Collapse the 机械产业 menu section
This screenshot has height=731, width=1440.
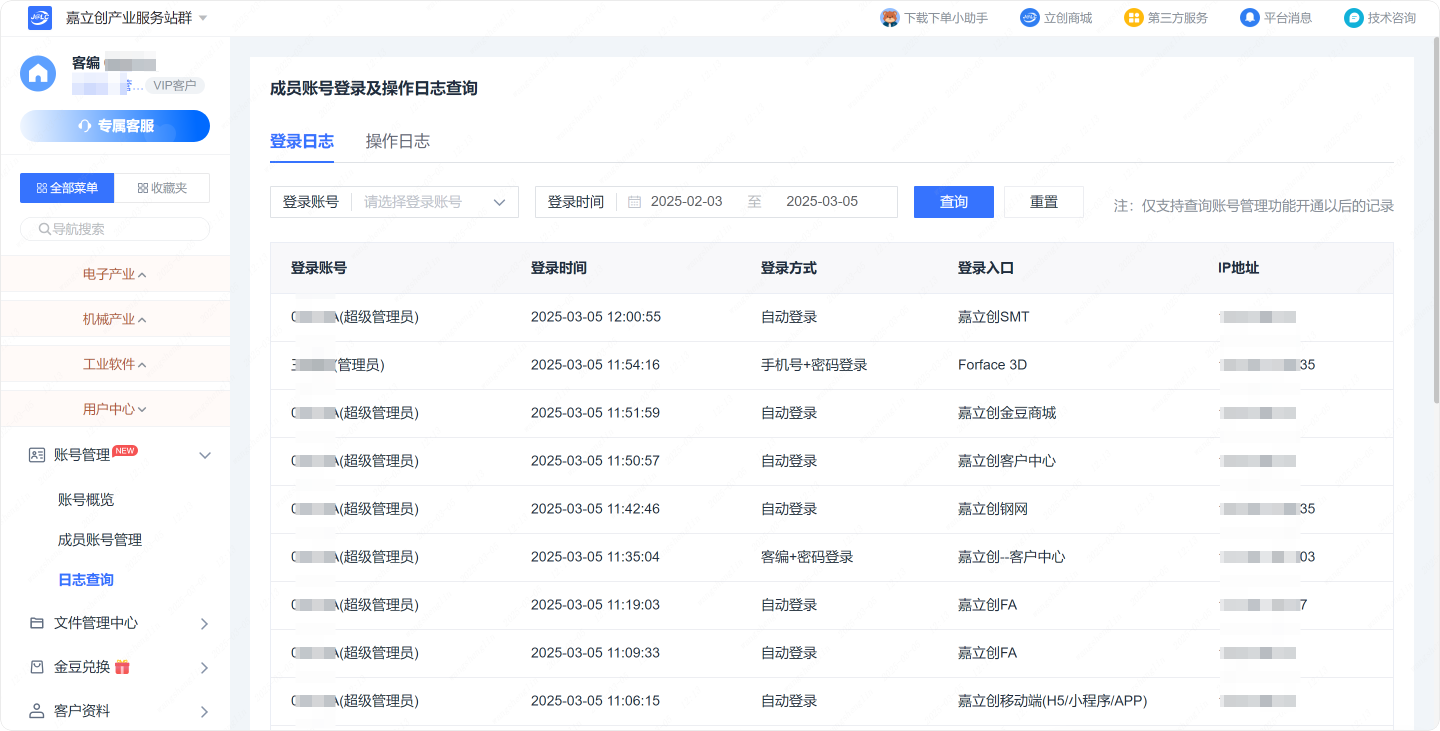point(115,319)
